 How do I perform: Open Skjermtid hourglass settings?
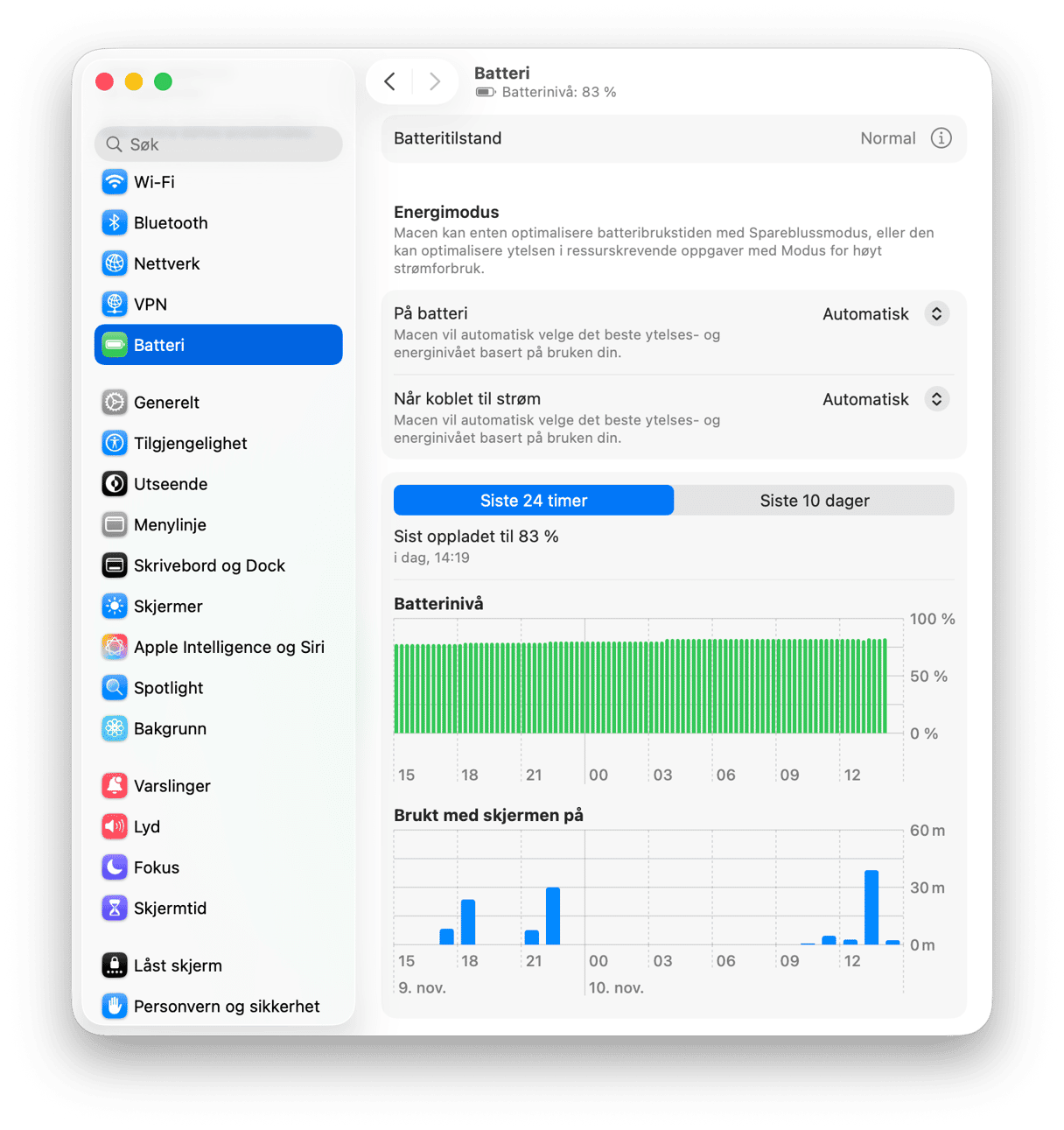(x=218, y=909)
